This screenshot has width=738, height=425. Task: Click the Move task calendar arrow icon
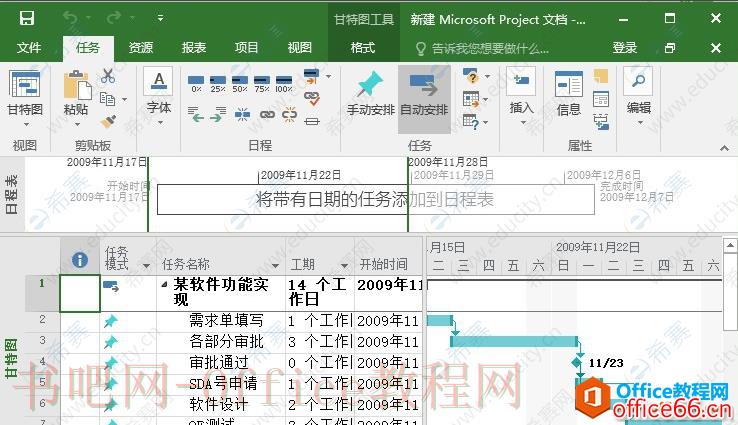pos(471,99)
